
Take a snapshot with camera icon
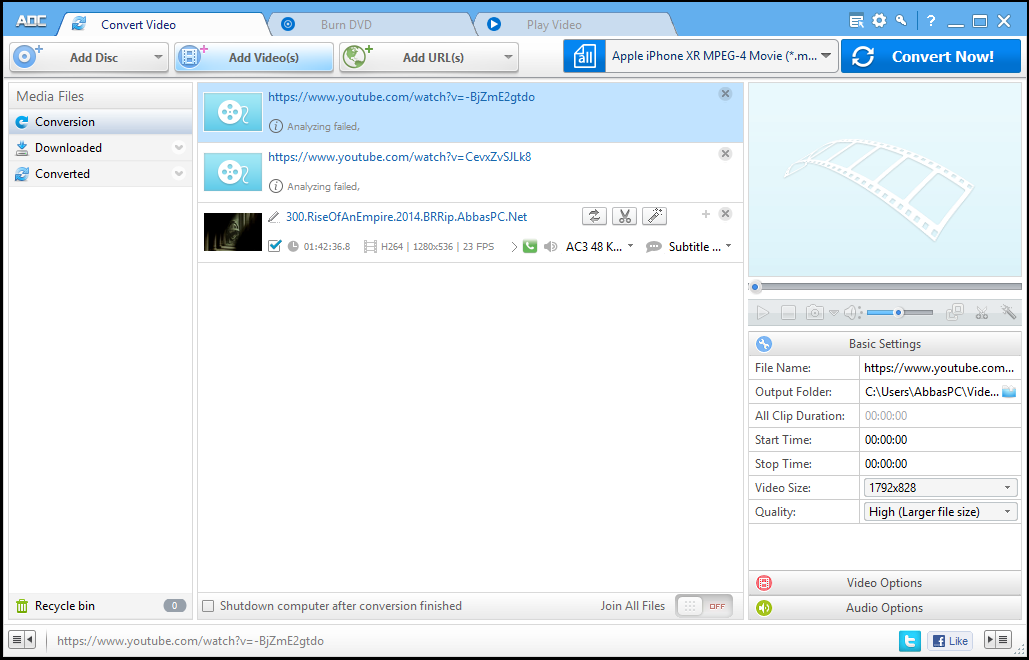(x=814, y=313)
